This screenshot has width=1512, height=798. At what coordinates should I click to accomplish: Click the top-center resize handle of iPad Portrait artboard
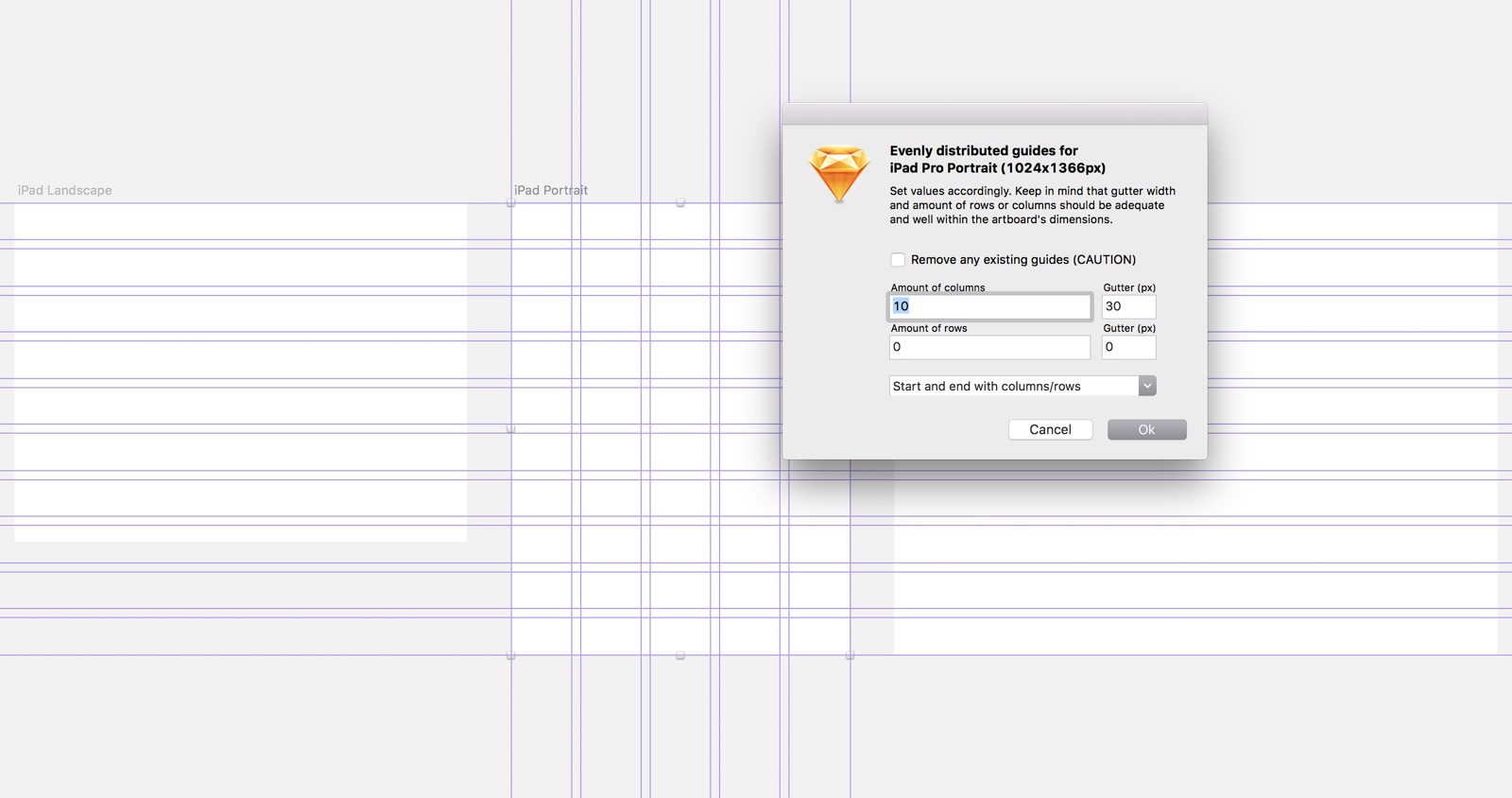tap(680, 202)
